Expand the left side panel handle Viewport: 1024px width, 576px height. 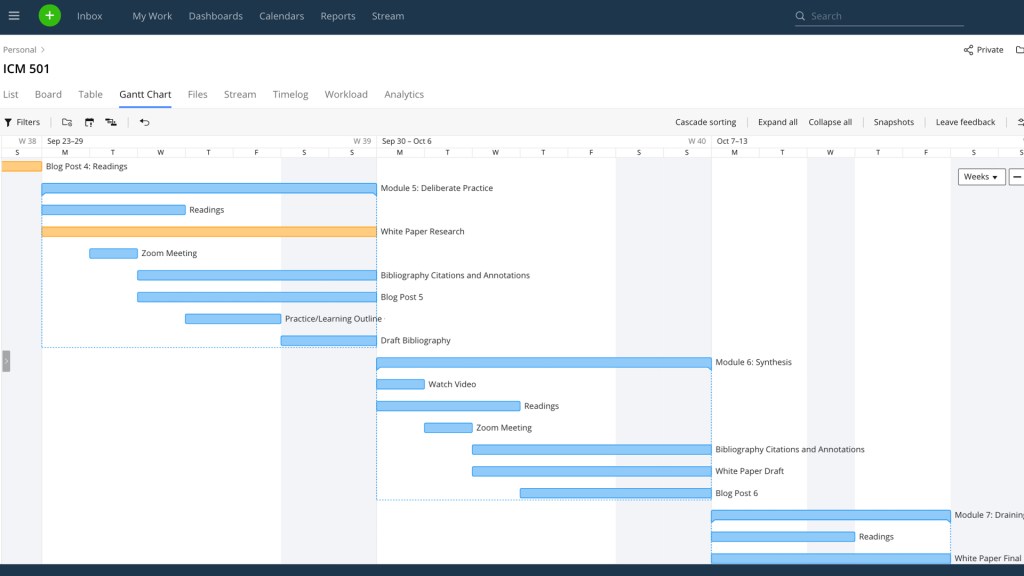pos(6,361)
